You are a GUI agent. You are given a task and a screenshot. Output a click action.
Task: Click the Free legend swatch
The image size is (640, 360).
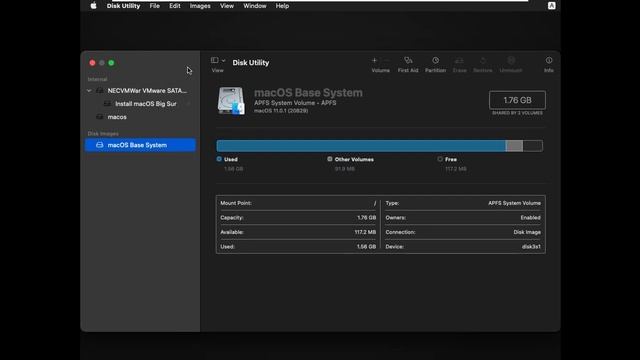(x=440, y=159)
